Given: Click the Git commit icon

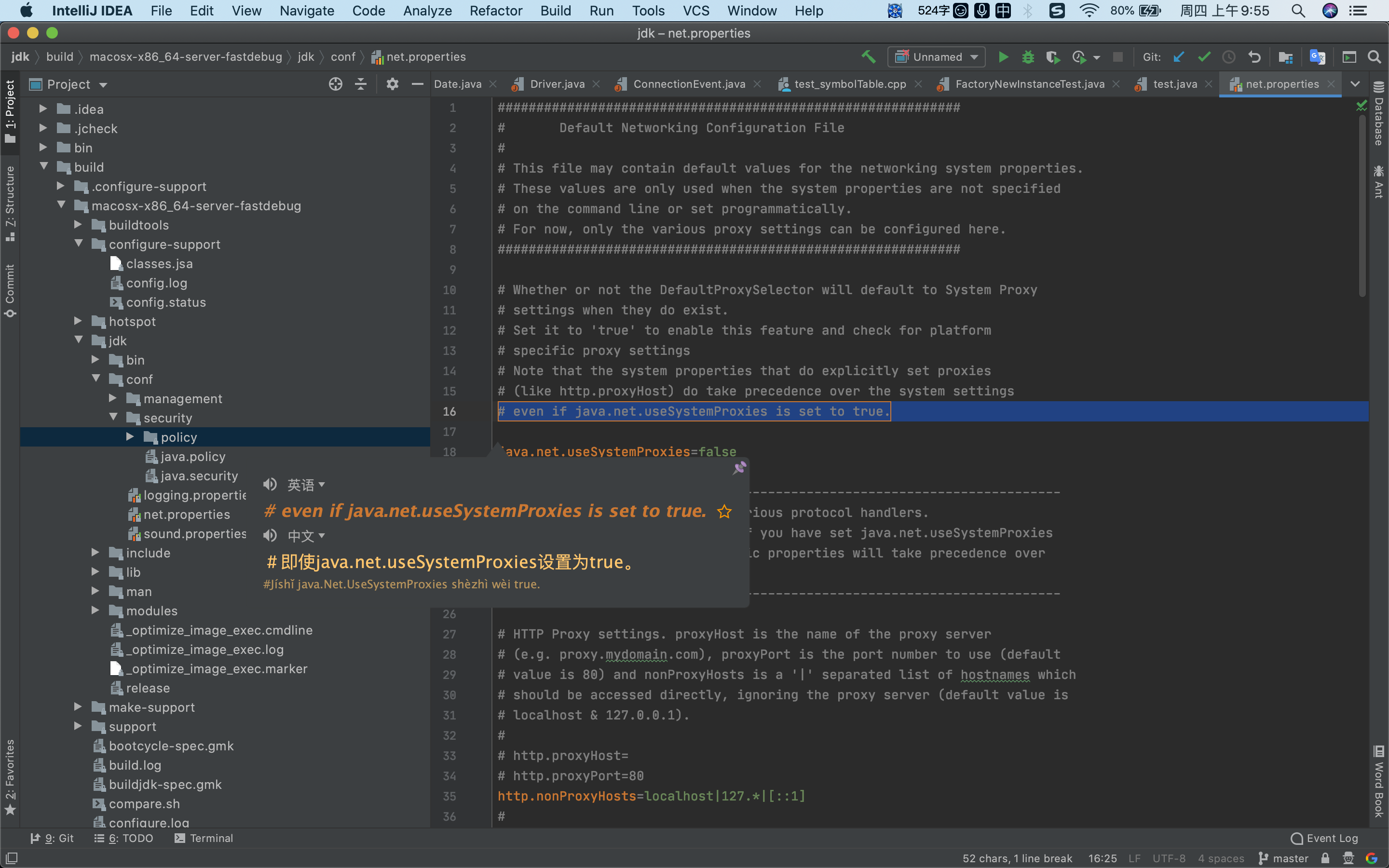Looking at the screenshot, I should 1204,57.
